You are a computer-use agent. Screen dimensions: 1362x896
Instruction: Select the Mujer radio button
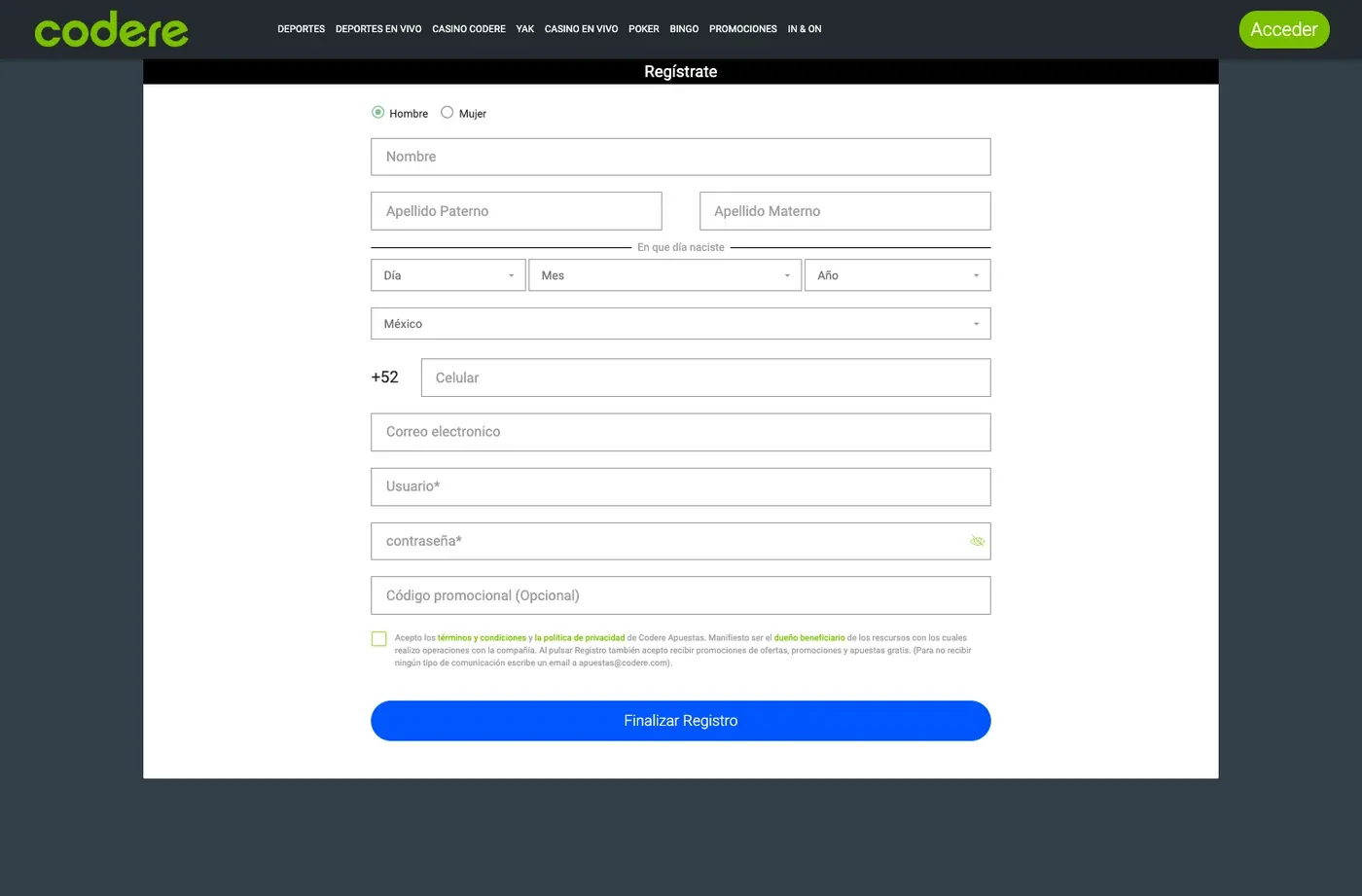(447, 113)
